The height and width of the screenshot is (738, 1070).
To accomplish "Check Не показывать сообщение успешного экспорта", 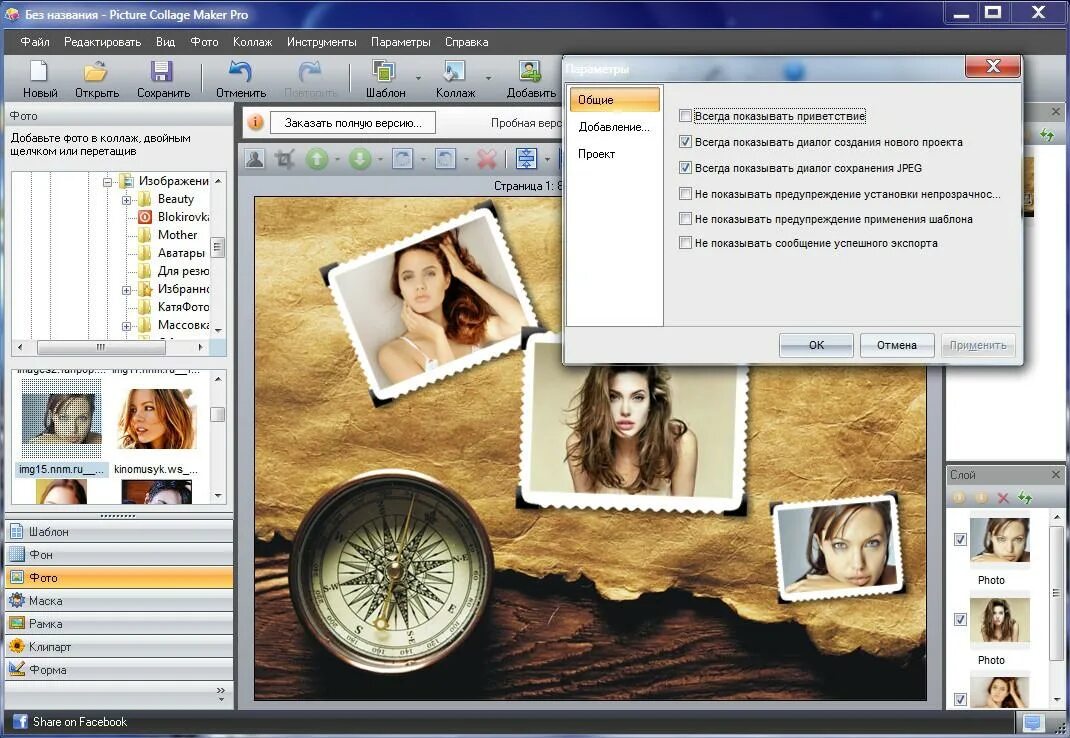I will (x=685, y=243).
